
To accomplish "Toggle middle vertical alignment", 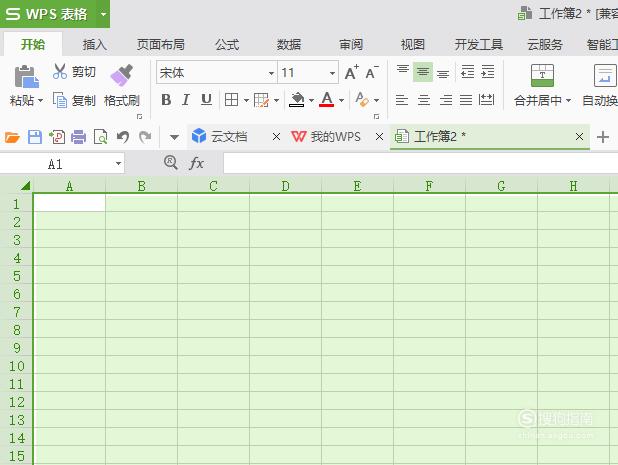I will pyautogui.click(x=423, y=72).
